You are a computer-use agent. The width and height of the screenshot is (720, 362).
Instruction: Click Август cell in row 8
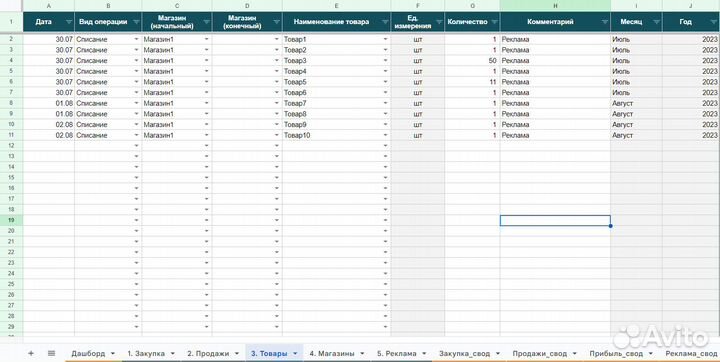pos(636,103)
